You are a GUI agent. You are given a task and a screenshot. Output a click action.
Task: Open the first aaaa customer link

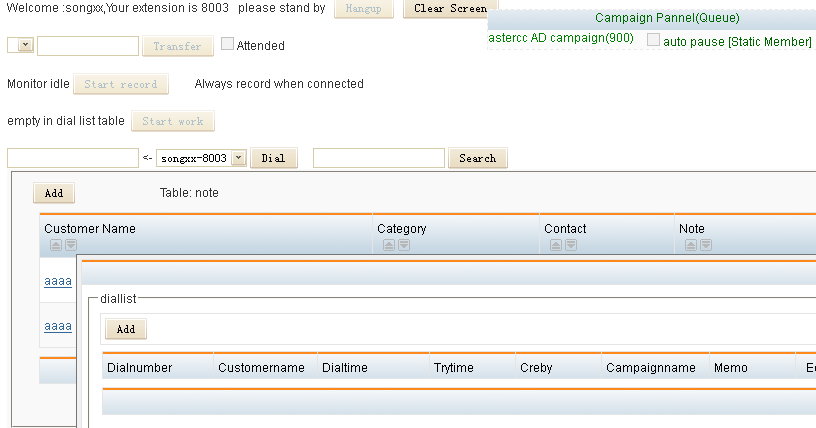(58, 282)
